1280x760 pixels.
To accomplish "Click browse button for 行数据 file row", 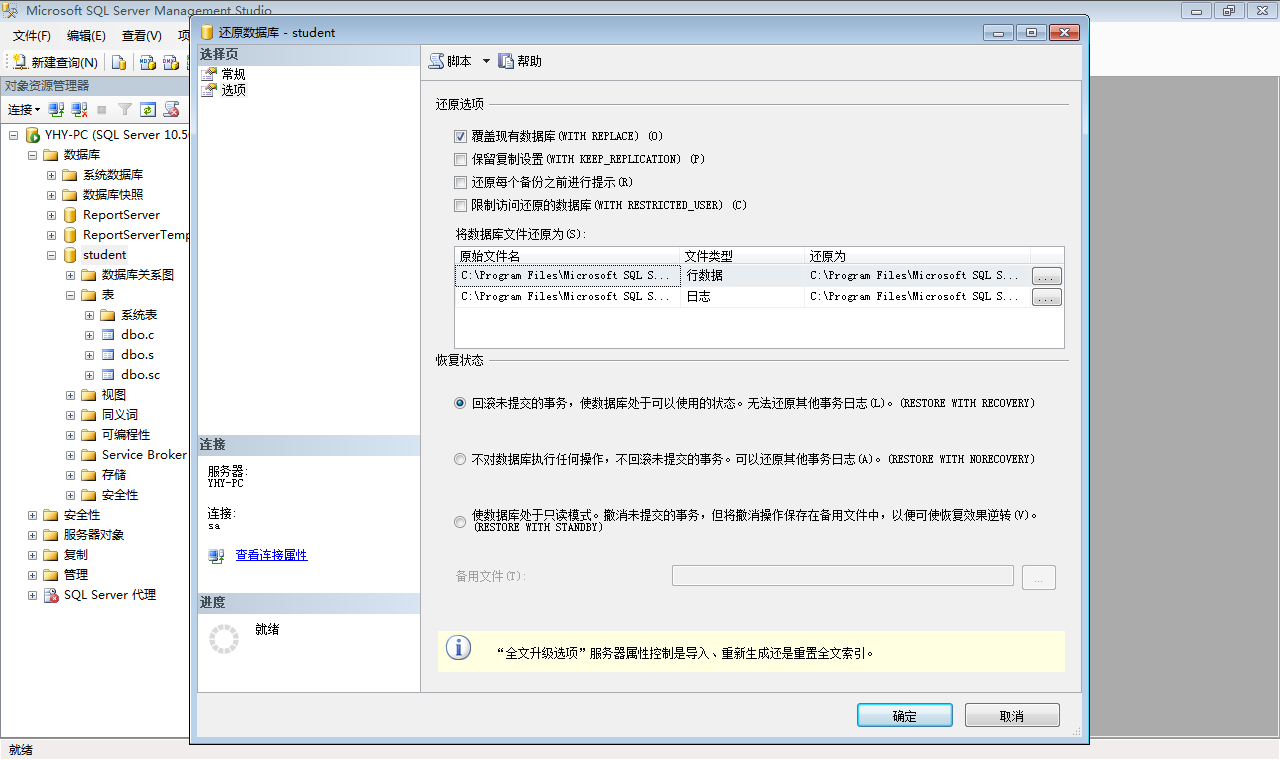I will tap(1046, 275).
